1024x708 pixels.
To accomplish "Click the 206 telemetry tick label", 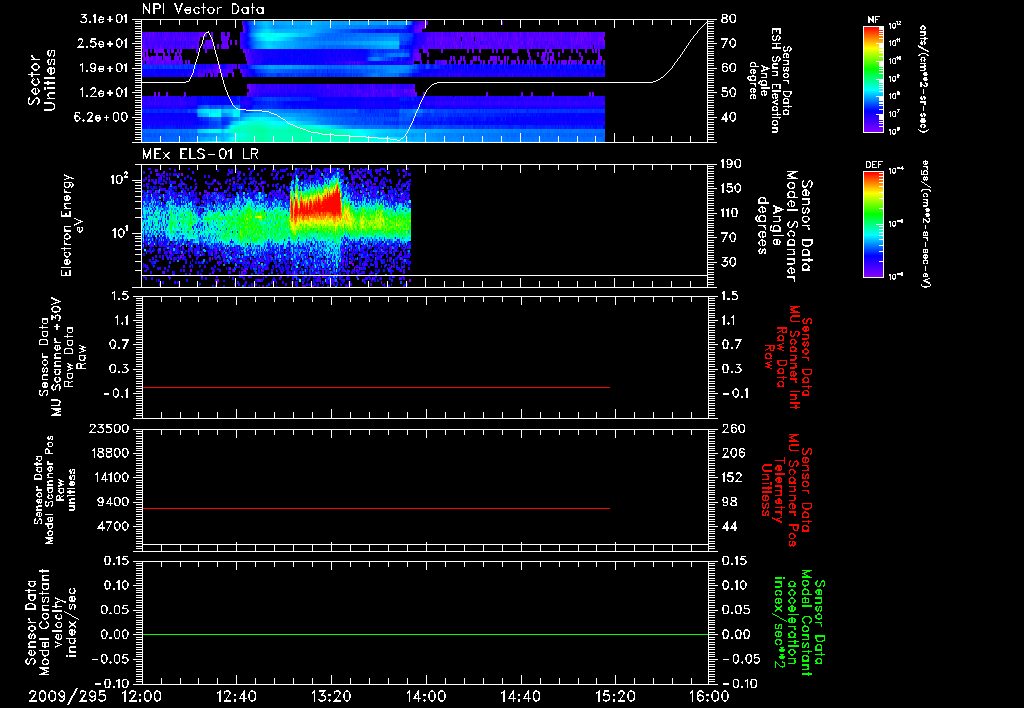I will click(731, 453).
